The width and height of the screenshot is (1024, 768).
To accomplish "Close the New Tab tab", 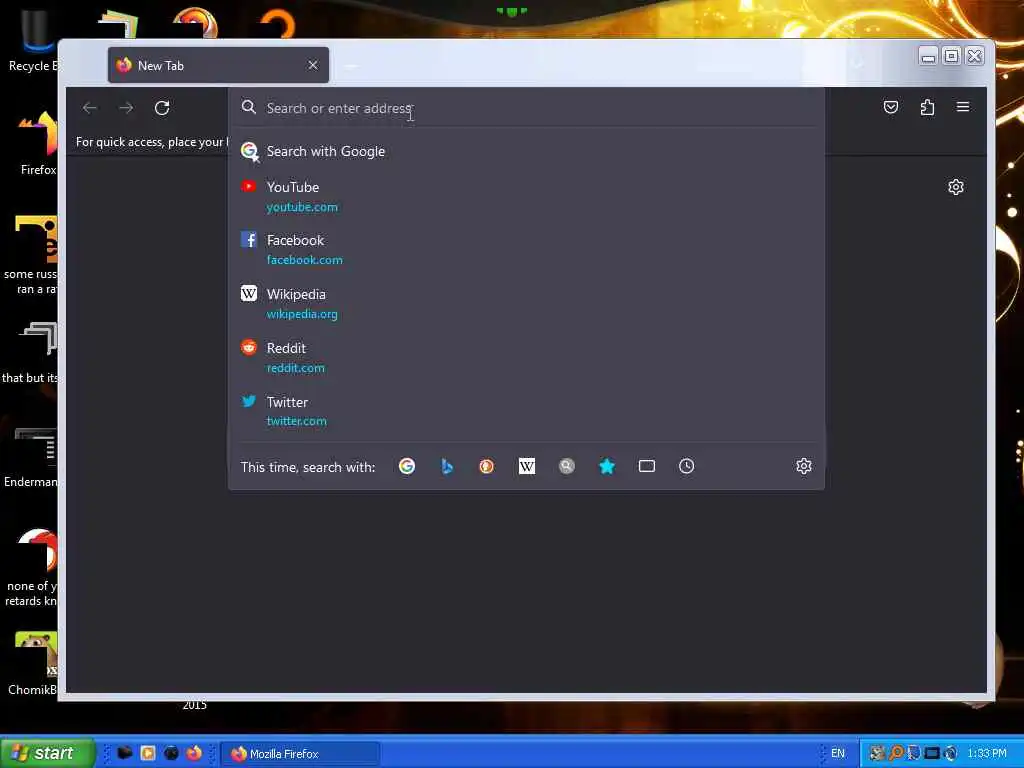I will (x=313, y=65).
